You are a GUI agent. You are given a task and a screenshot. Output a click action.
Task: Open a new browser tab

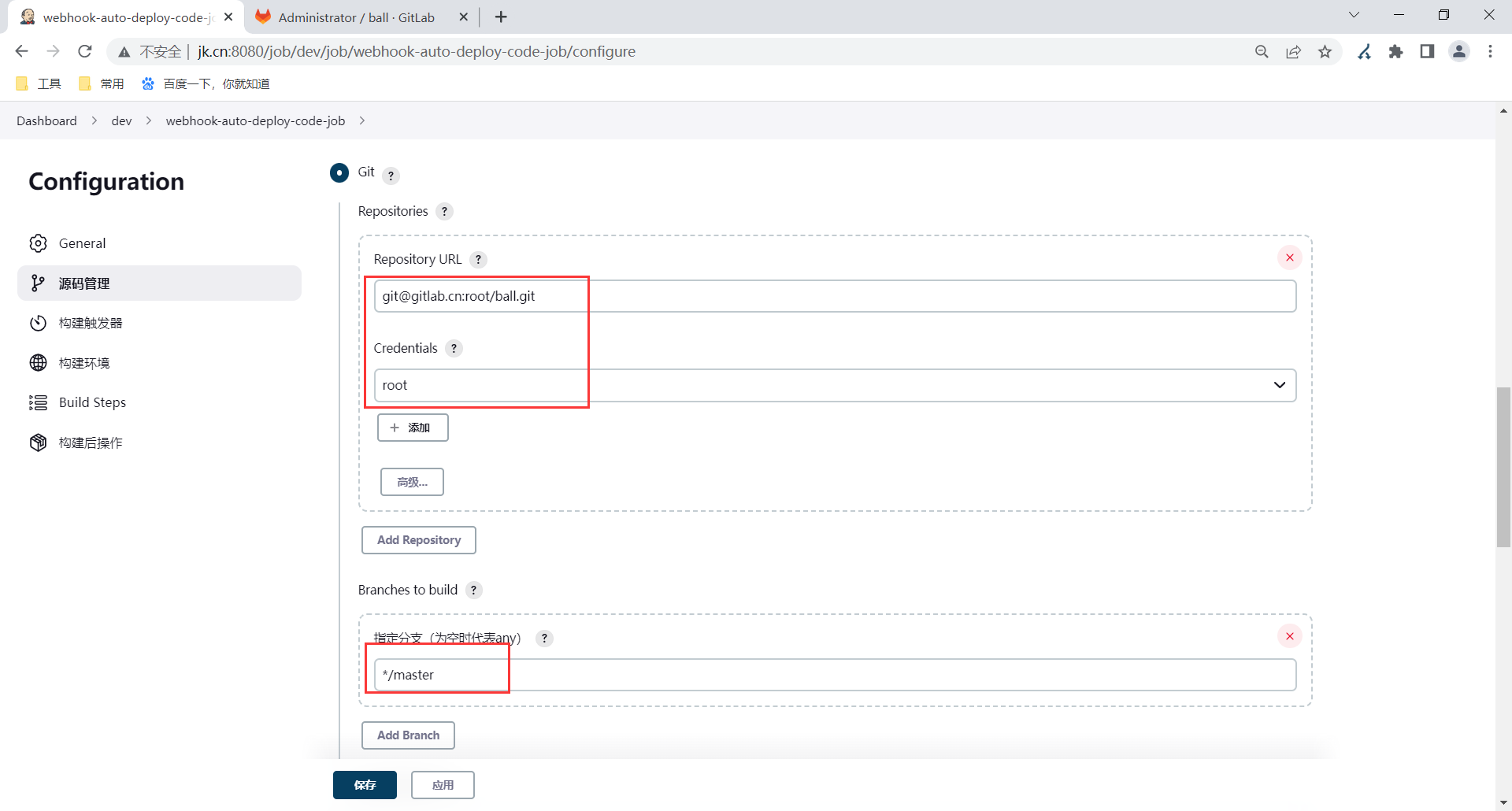coord(501,17)
